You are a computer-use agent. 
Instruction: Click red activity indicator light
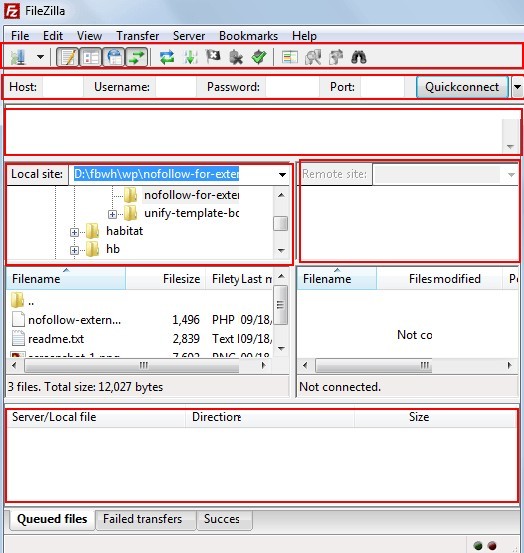click(x=492, y=546)
